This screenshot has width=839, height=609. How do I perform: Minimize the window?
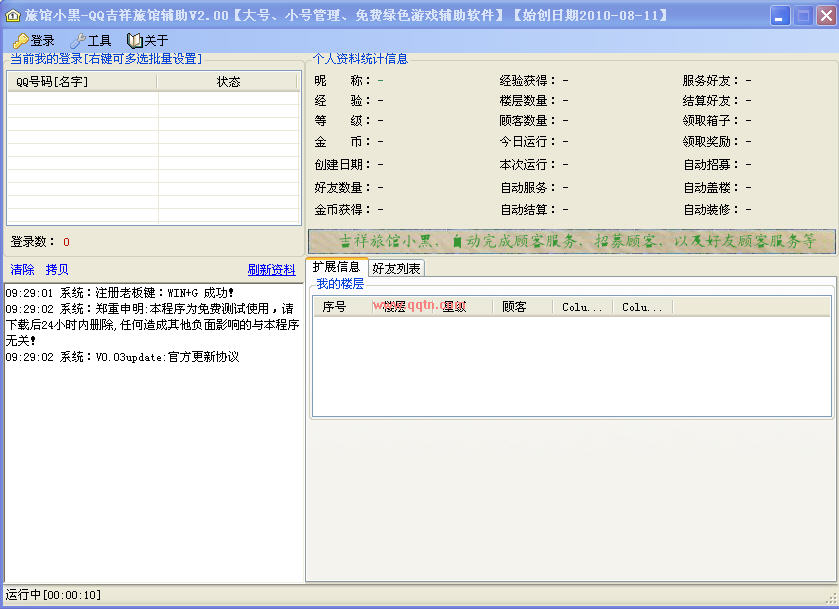tap(780, 16)
